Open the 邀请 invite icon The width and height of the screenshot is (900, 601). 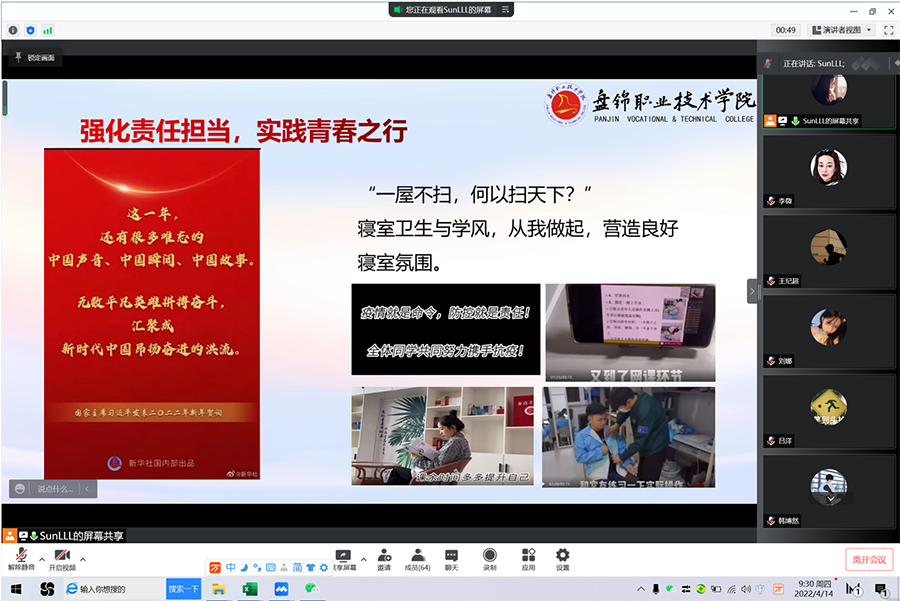pyautogui.click(x=384, y=555)
